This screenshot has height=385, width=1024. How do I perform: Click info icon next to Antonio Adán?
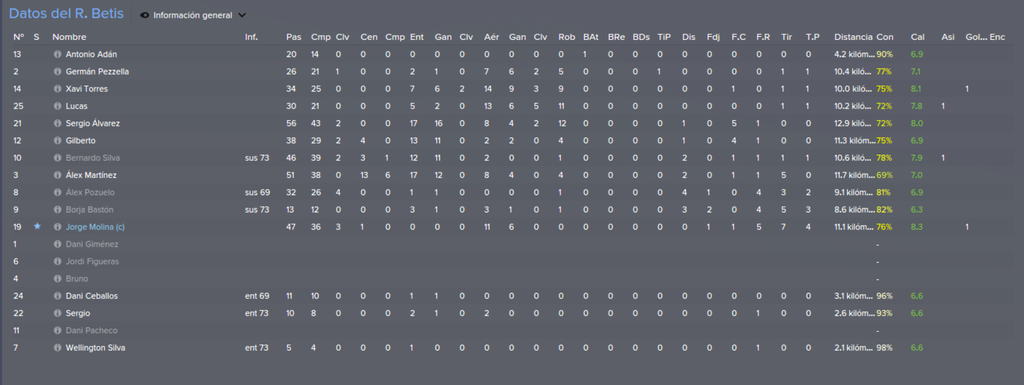[57, 54]
